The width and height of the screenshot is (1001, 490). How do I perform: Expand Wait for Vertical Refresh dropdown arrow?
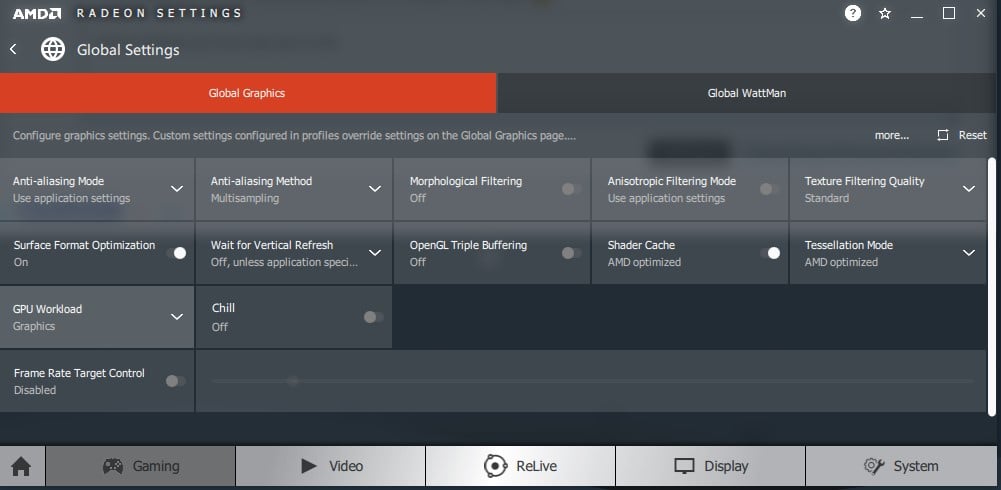click(x=375, y=253)
